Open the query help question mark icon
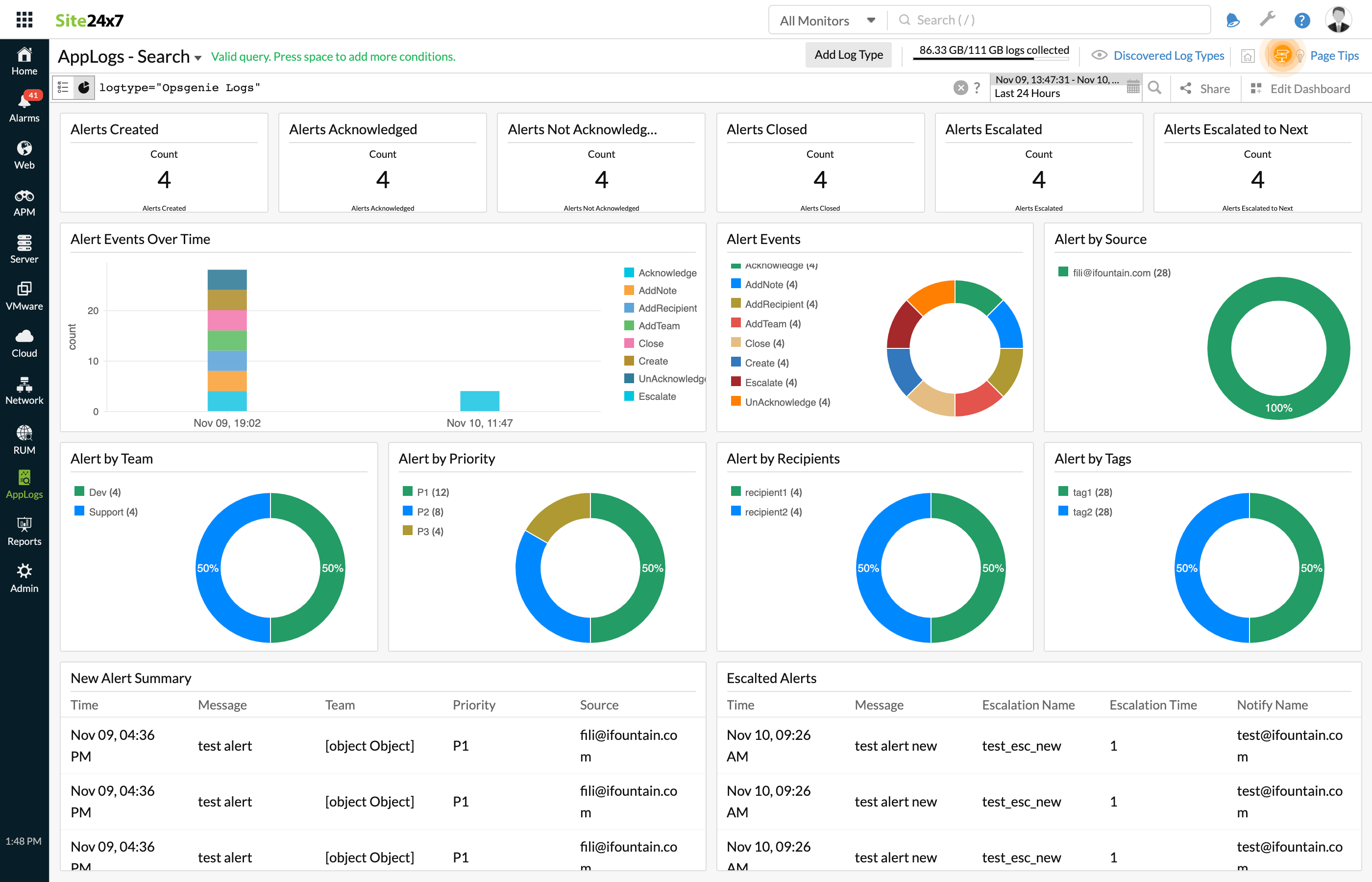Screen dimensions: 1372x882 click(977, 88)
